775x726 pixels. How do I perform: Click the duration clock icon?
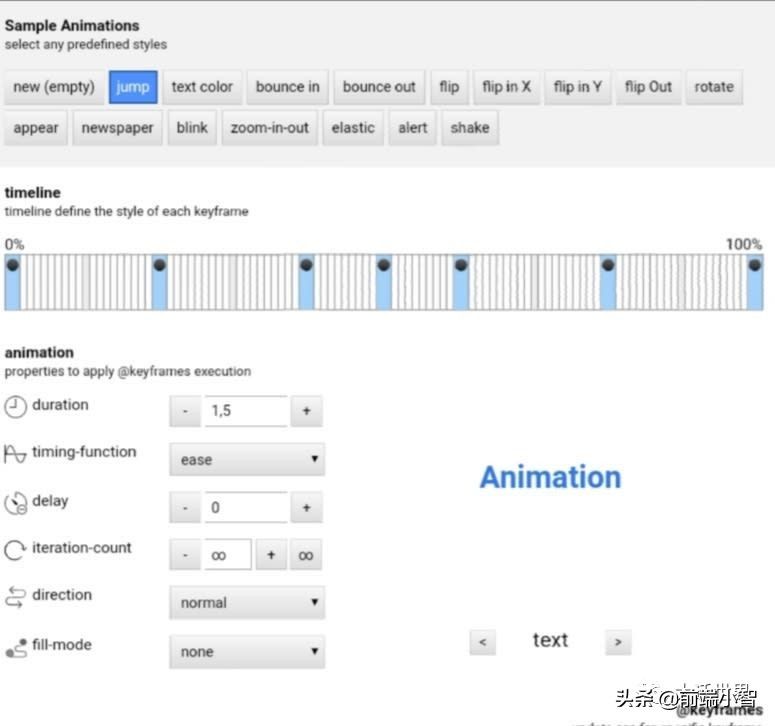point(16,406)
